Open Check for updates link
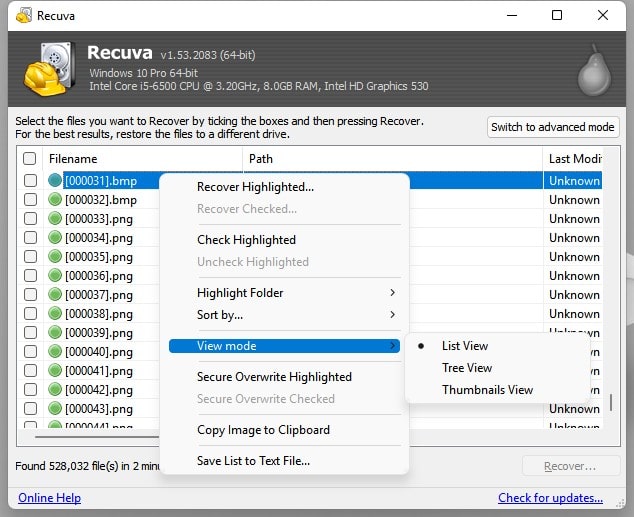634x517 pixels. 550,498
